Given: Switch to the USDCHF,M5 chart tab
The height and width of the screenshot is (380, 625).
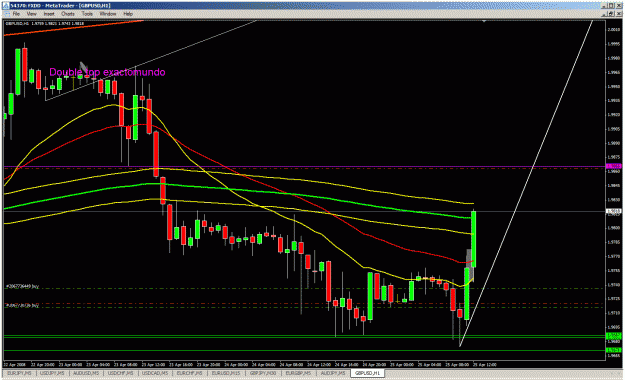Looking at the screenshot, I should (121, 373).
